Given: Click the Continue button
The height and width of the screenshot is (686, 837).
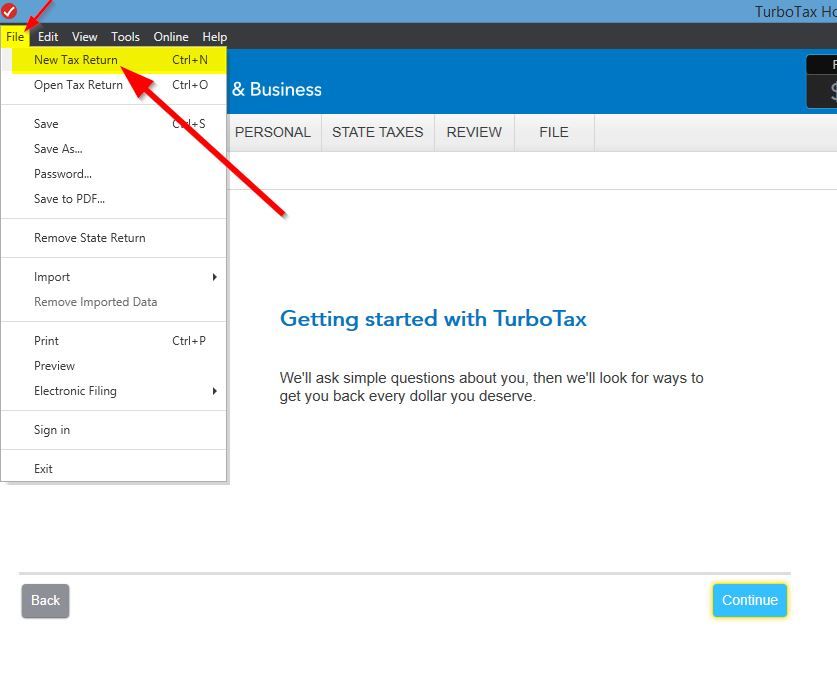Looking at the screenshot, I should pos(750,600).
